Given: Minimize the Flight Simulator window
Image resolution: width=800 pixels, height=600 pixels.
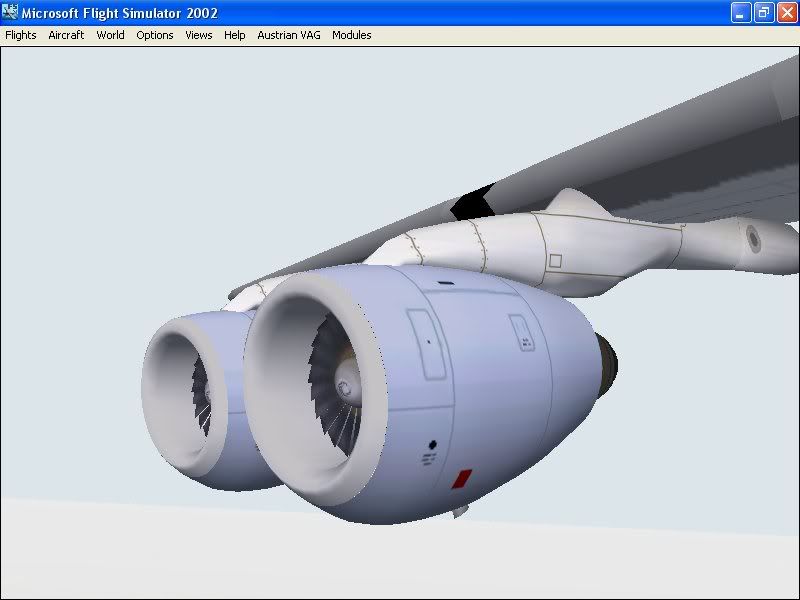Looking at the screenshot, I should pyautogui.click(x=740, y=13).
